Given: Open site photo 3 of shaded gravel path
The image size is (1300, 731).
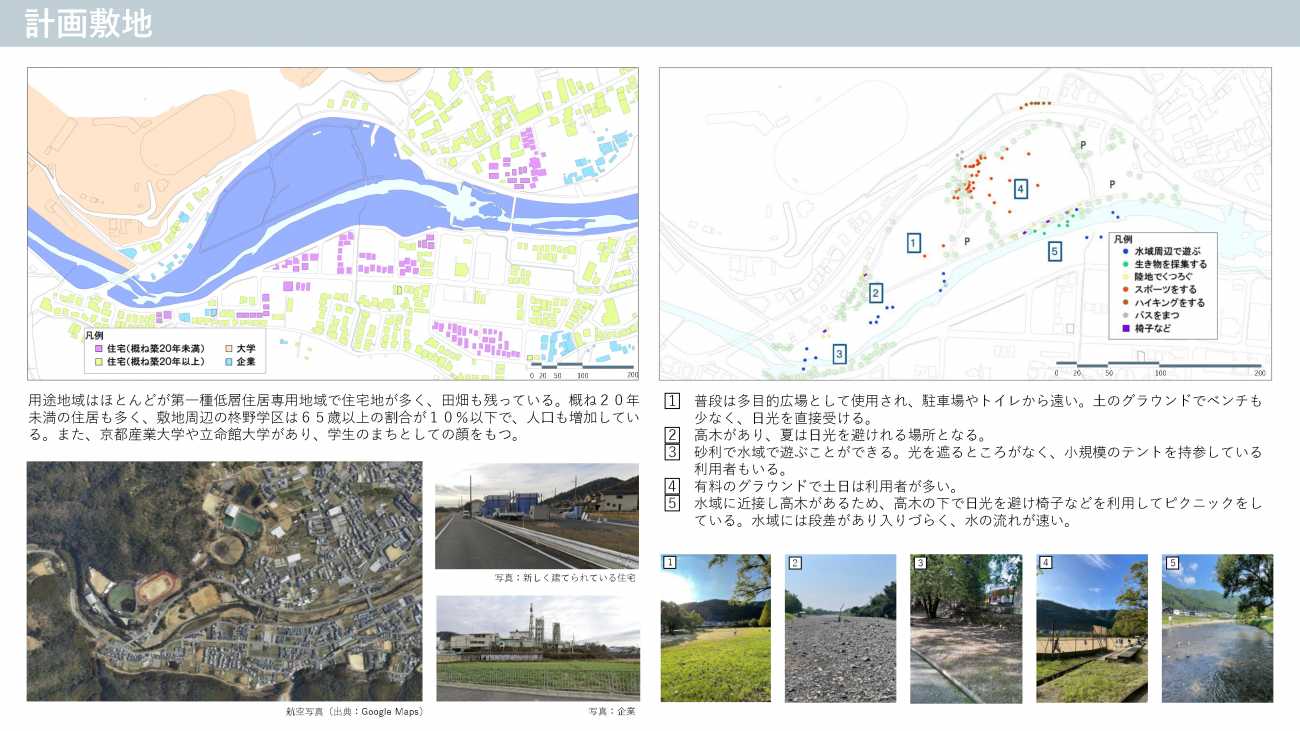Looking at the screenshot, I should [x=965, y=628].
